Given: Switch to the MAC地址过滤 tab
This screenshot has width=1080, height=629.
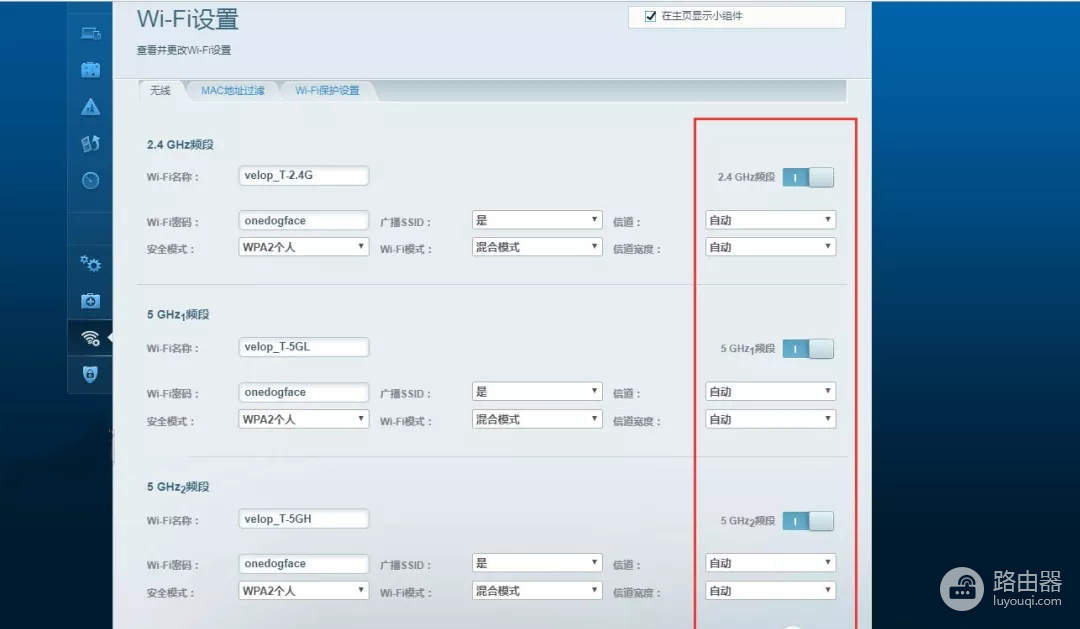Looking at the screenshot, I should (232, 90).
